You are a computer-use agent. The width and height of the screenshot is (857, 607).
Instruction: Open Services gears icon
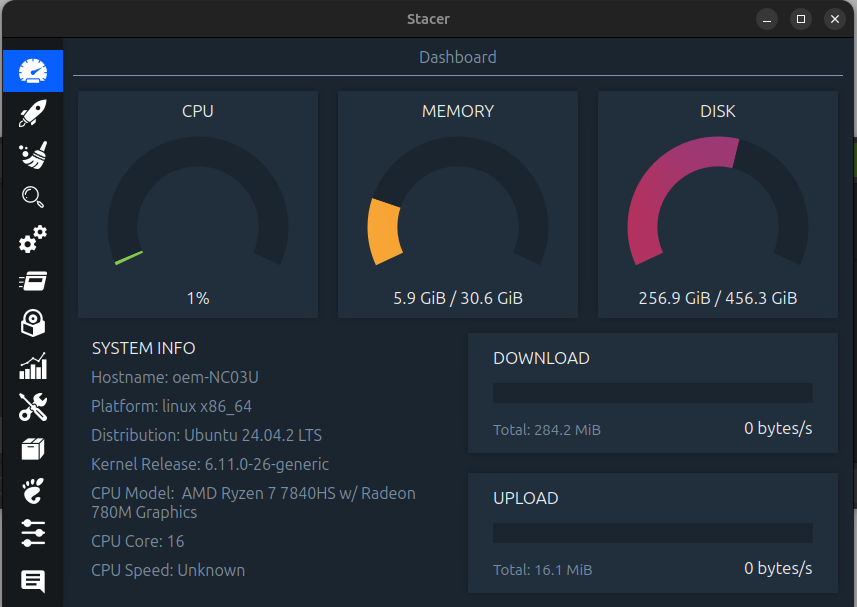click(x=33, y=239)
